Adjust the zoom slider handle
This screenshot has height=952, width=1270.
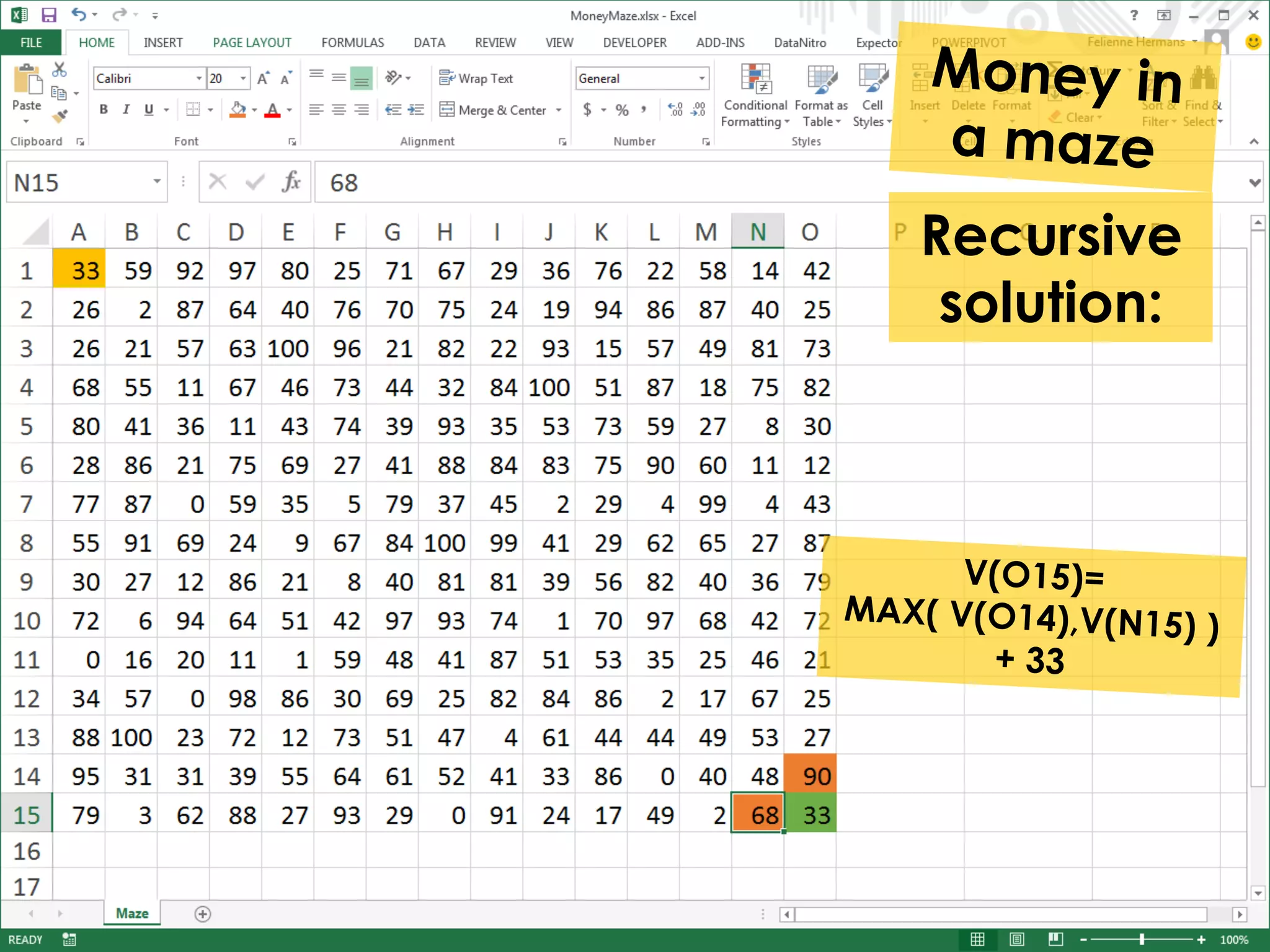click(x=1142, y=940)
